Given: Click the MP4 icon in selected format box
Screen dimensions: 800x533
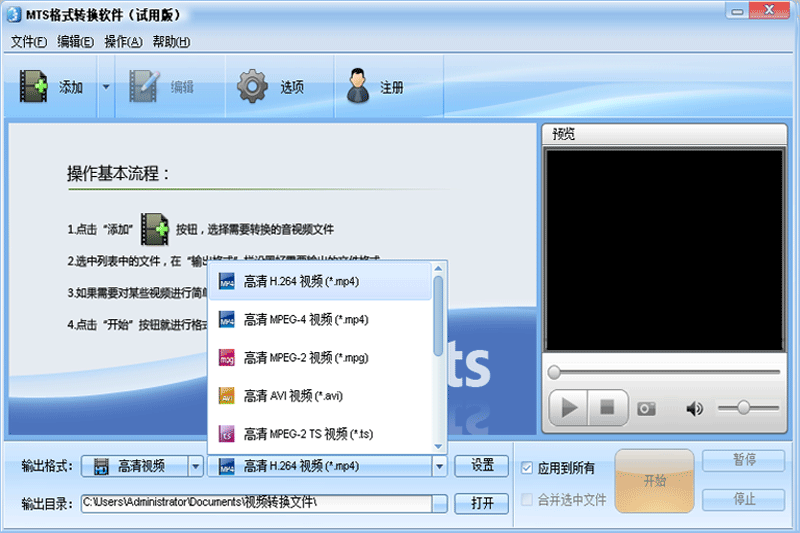Looking at the screenshot, I should (x=227, y=466).
